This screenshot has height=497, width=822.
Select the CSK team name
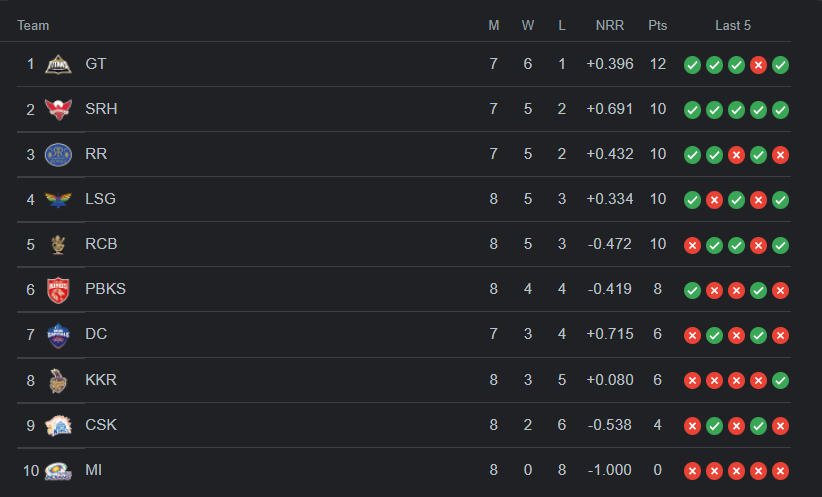tap(101, 425)
